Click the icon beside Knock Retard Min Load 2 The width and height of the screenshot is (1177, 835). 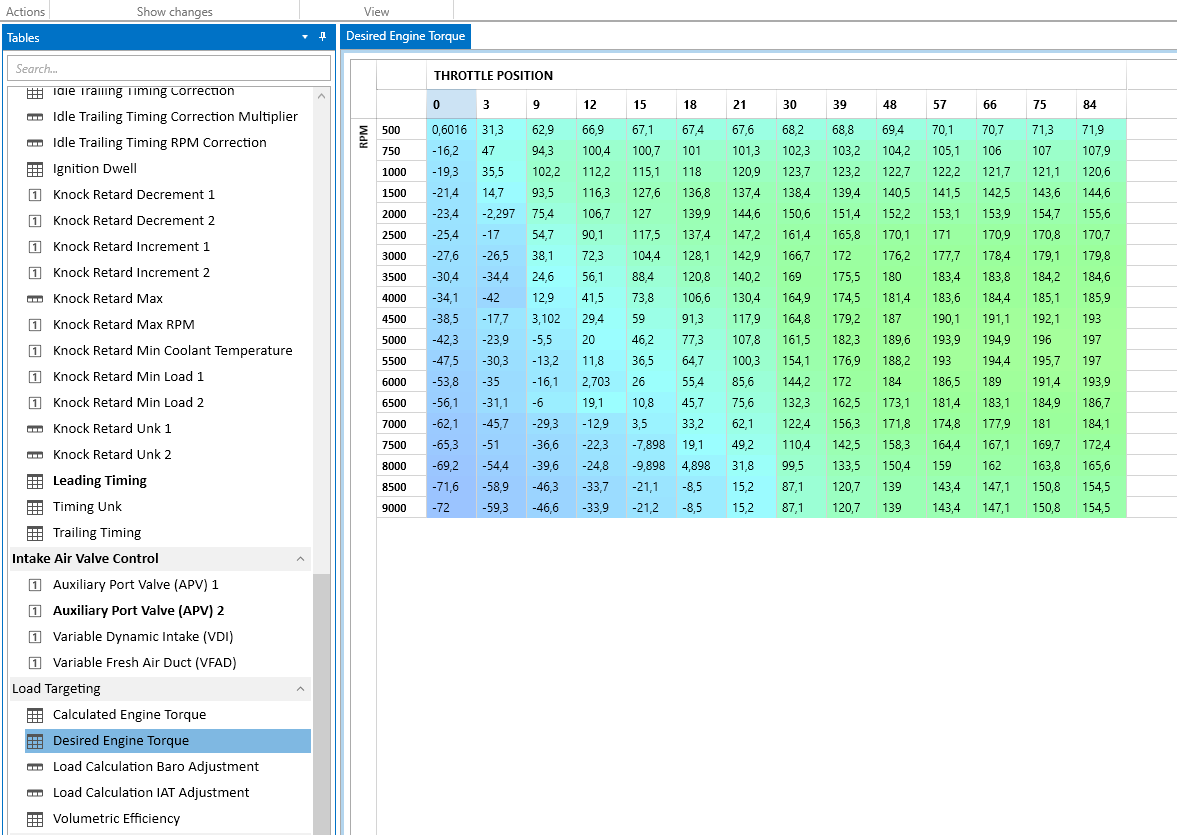35,403
